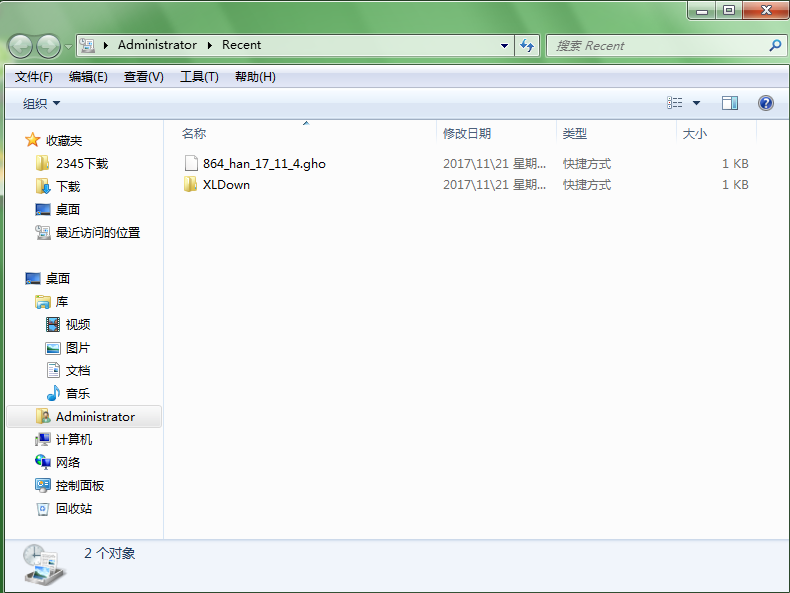Select 计算机 in navigation pane

(x=73, y=439)
